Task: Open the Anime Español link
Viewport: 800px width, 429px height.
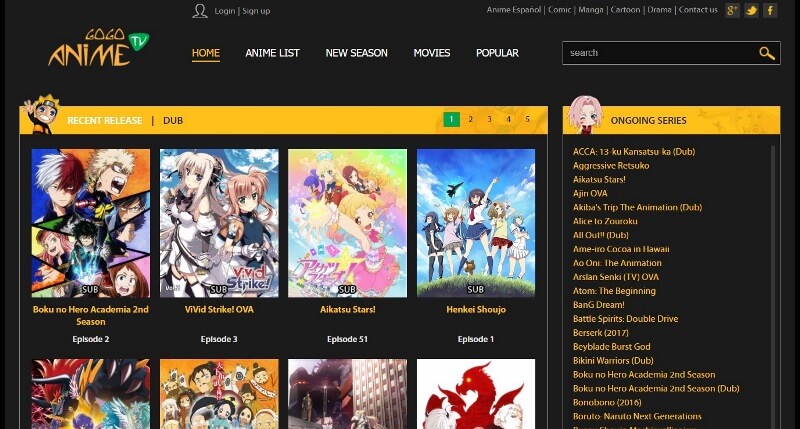Action: 513,10
